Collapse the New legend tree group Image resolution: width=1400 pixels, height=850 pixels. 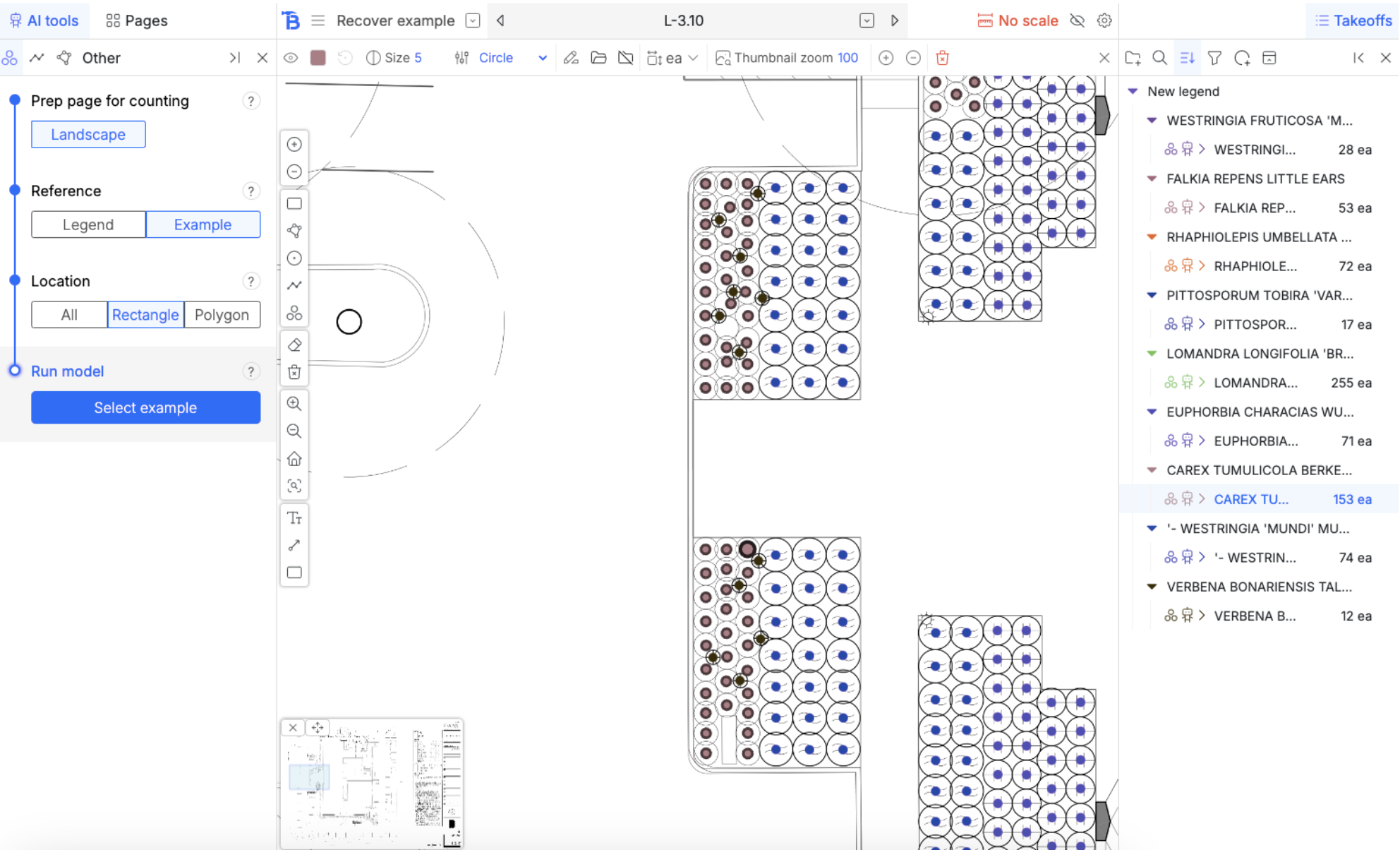point(1133,91)
